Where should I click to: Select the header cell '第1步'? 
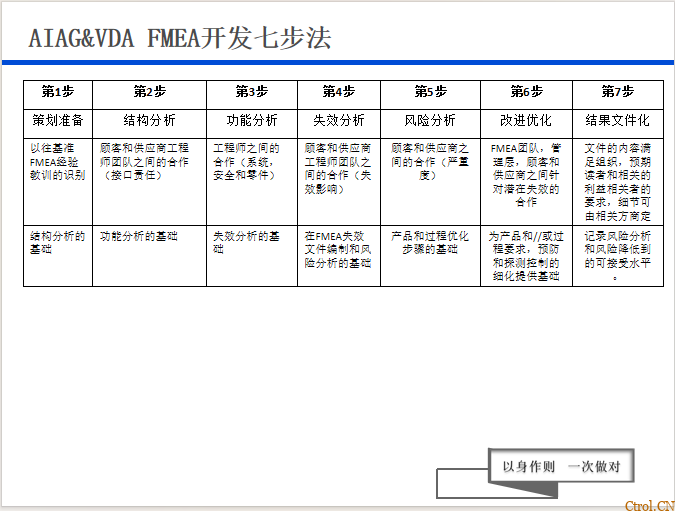point(58,95)
